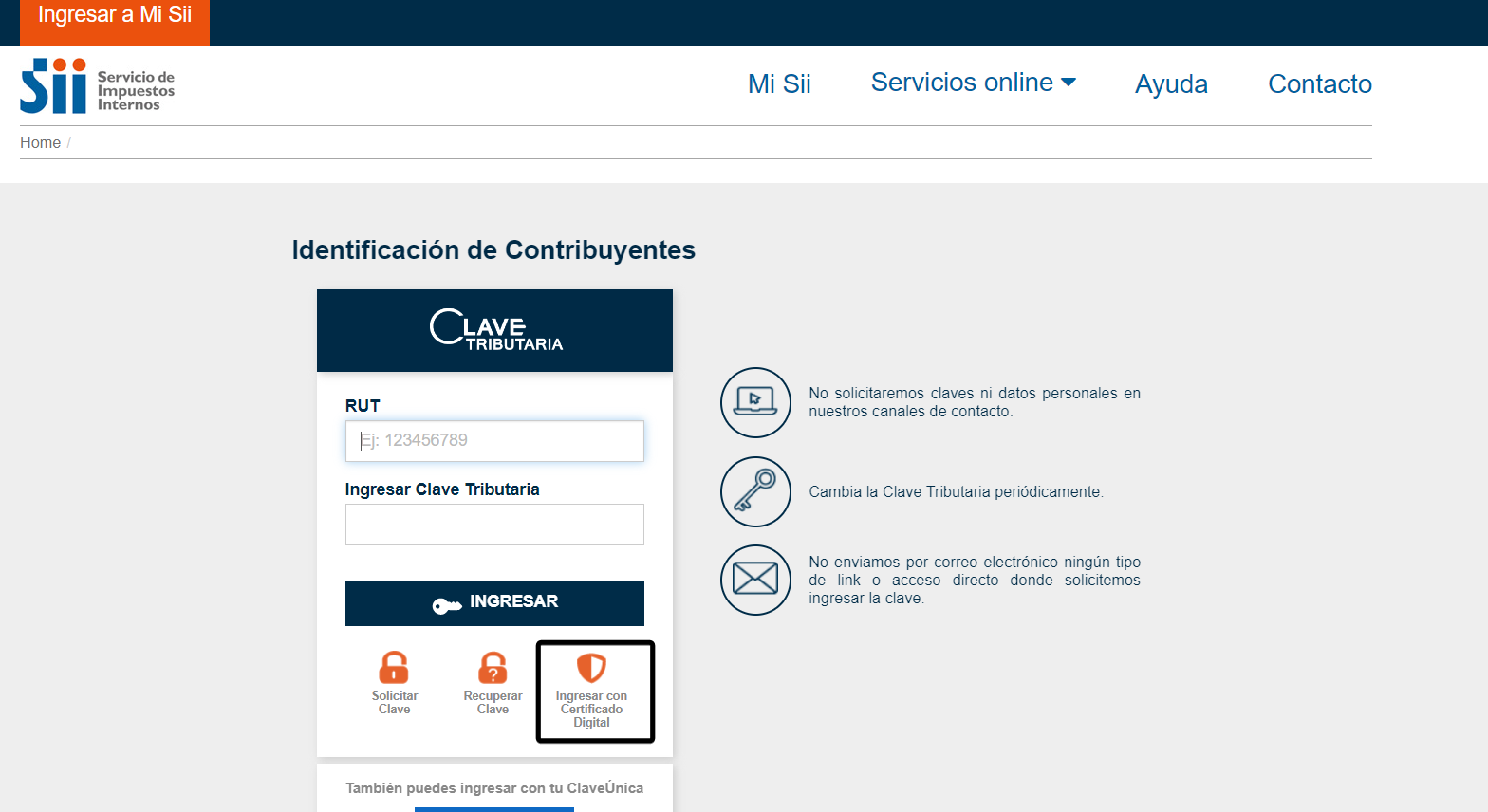
Task: Click the Clave Tributaria logo banner
Action: 494,330
